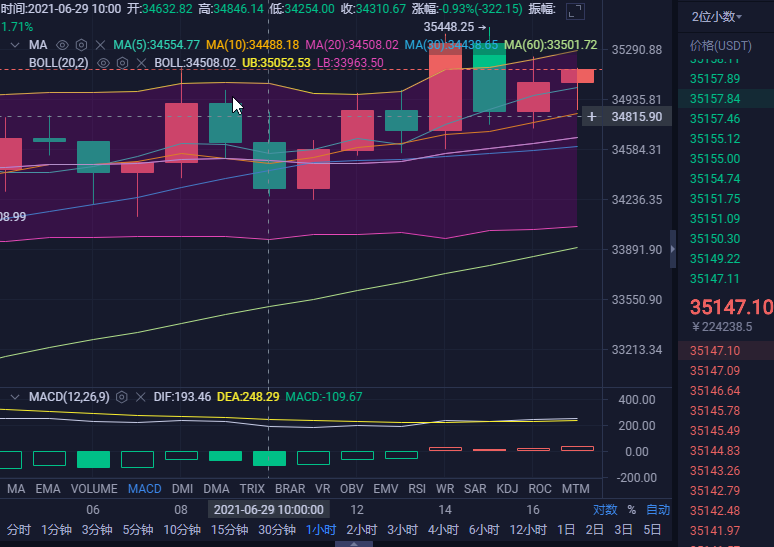Select the BRAR indicator tab
The image size is (774, 547).
pos(290,489)
